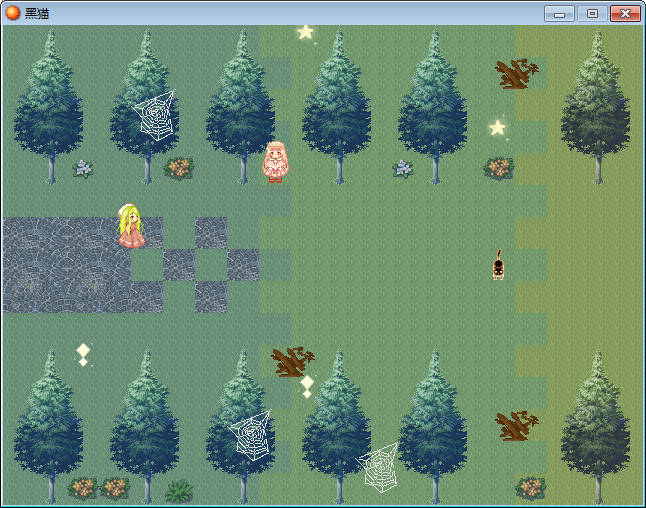Image resolution: width=646 pixels, height=508 pixels.
Task: Click the black cat sprite
Action: 498,266
